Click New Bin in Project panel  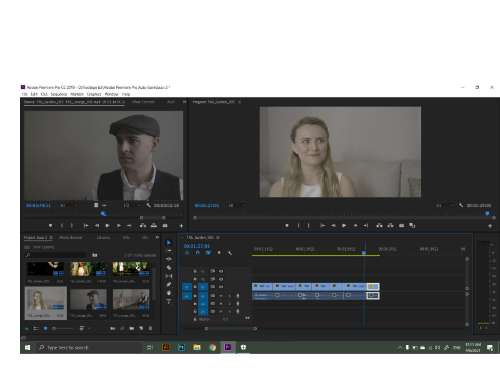pos(132,328)
